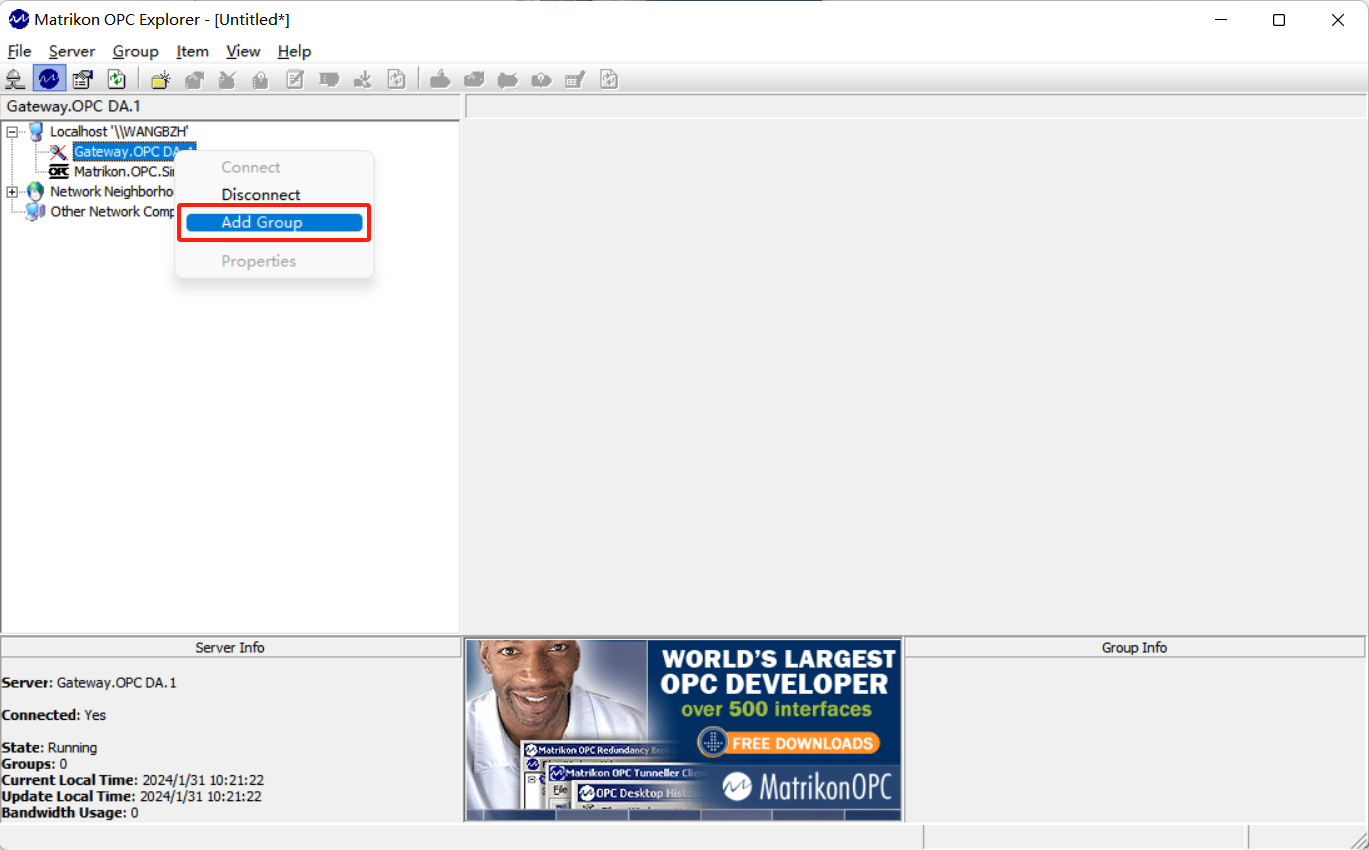Choose Add Group from the context menu
1369x850 pixels.
[274, 222]
